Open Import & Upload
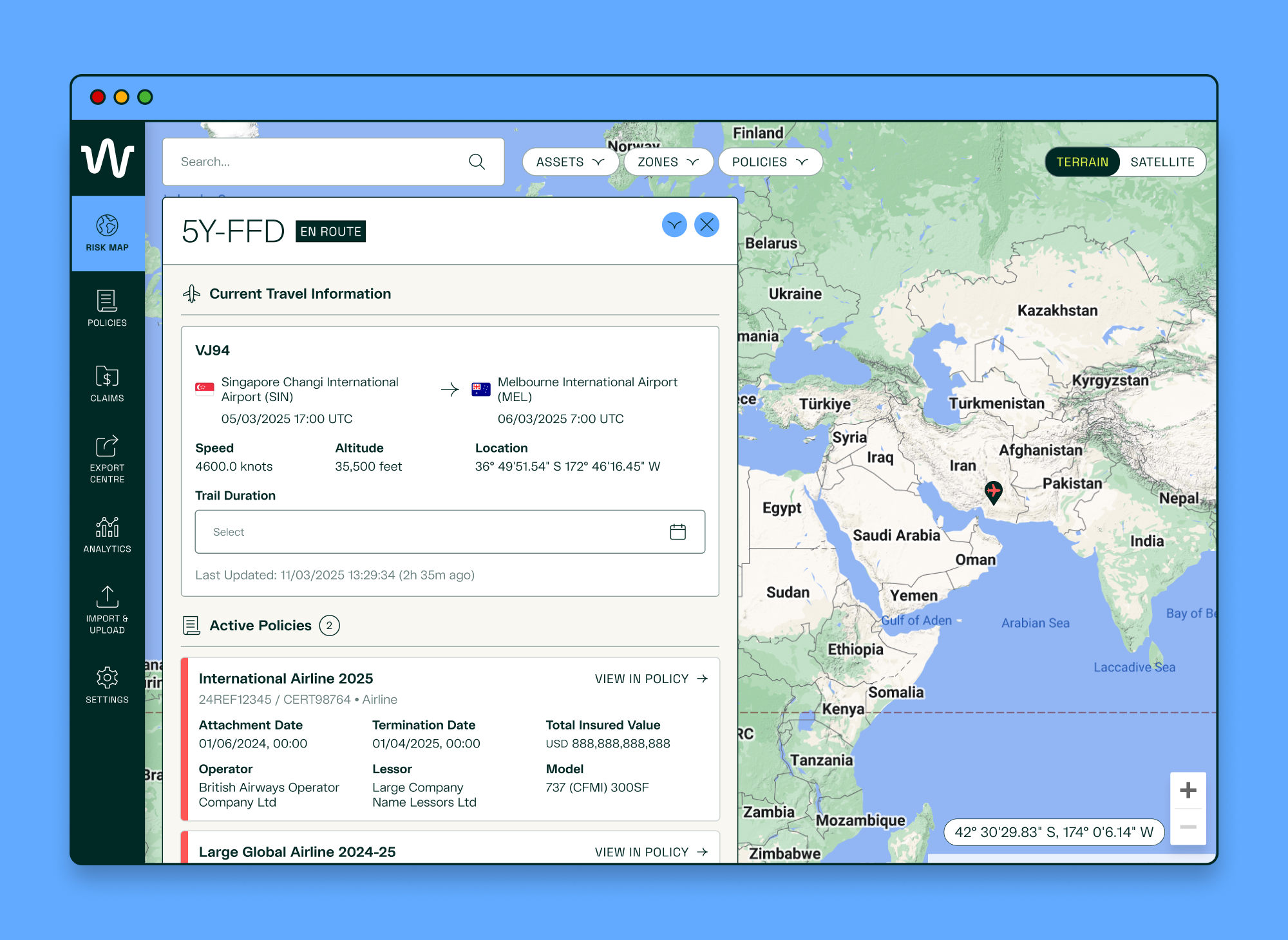Viewport: 1288px width, 940px height. (108, 610)
